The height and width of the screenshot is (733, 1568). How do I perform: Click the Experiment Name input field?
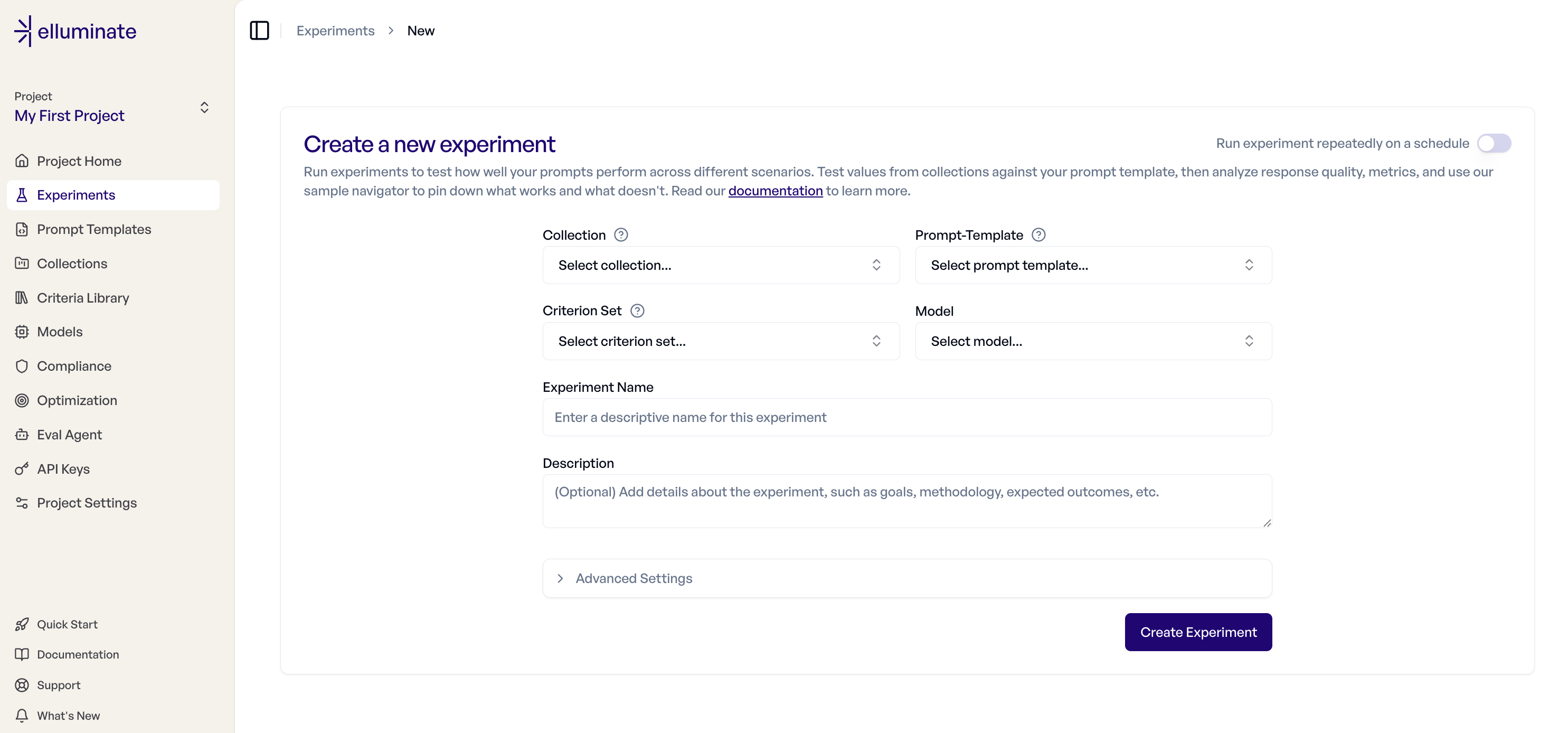[906, 418]
